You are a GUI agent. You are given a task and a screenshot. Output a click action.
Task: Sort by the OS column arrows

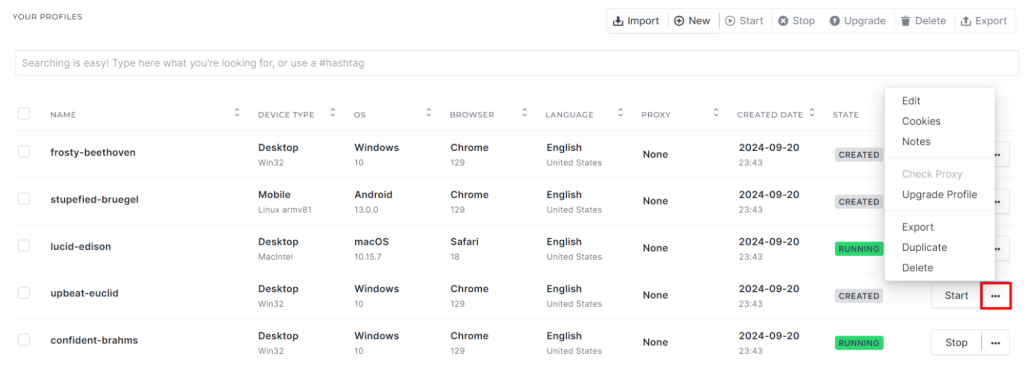click(x=429, y=113)
